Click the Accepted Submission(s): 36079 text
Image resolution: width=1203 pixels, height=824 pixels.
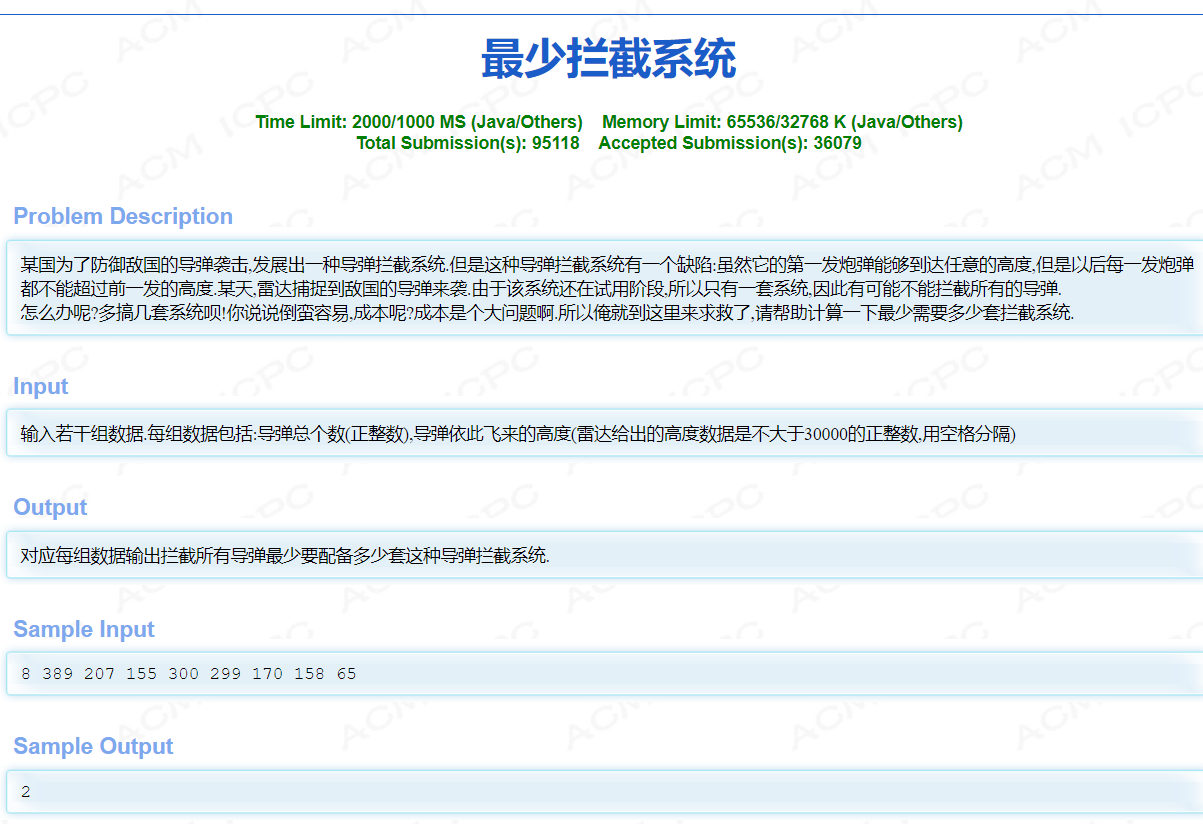730,143
